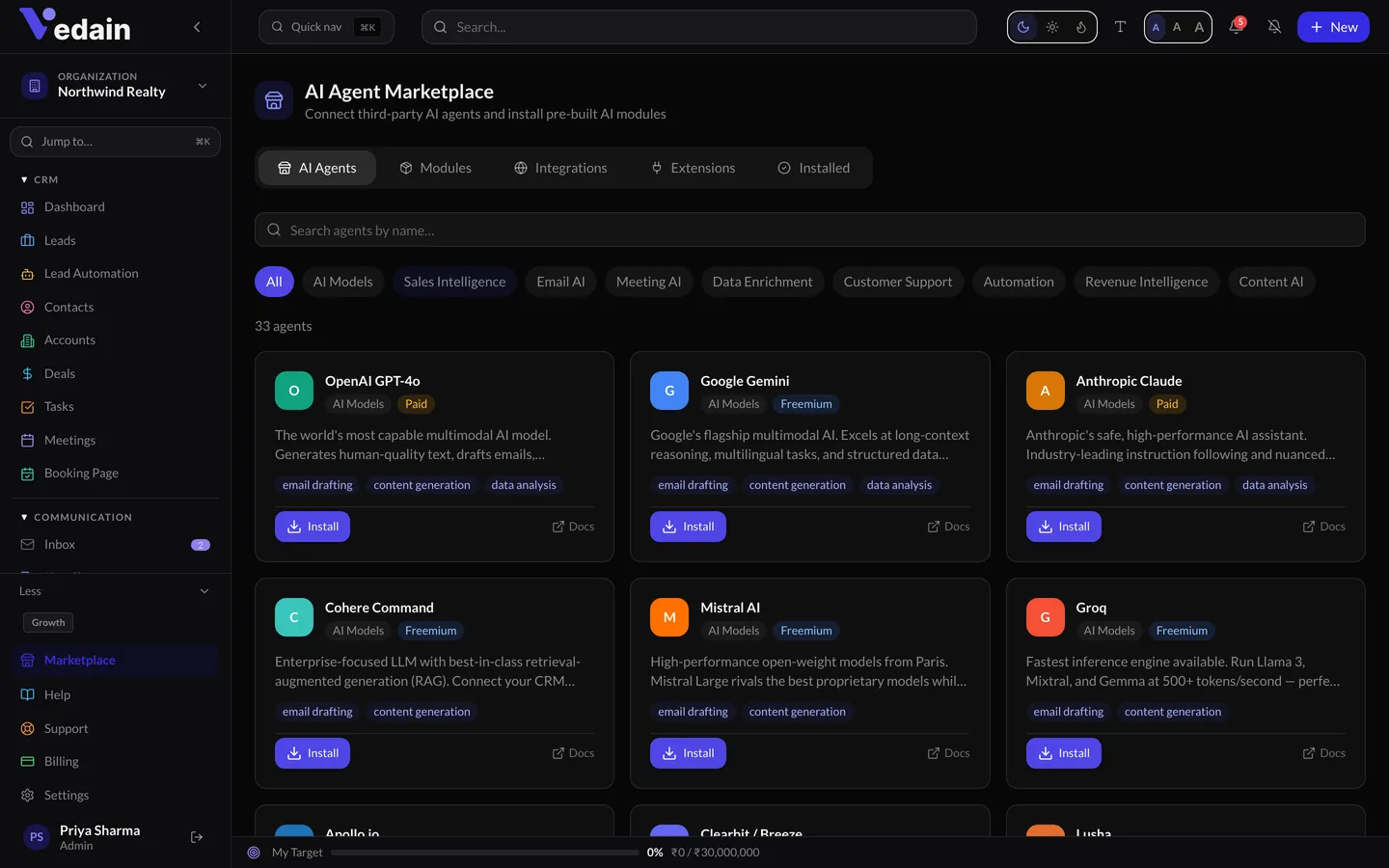Switch to the flame theme
This screenshot has width=1389, height=868.
[1081, 27]
